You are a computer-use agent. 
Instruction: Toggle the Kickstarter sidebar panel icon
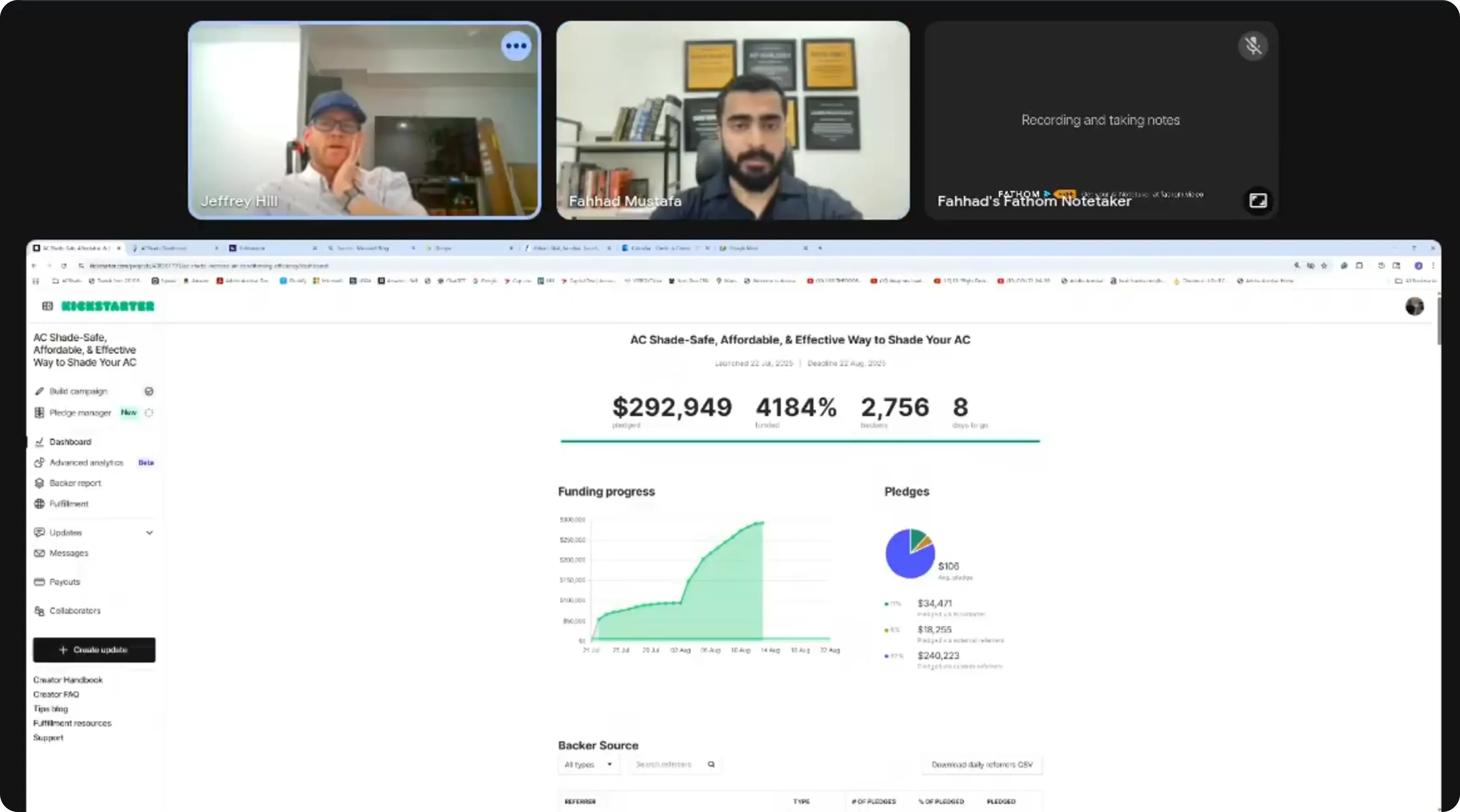48,306
